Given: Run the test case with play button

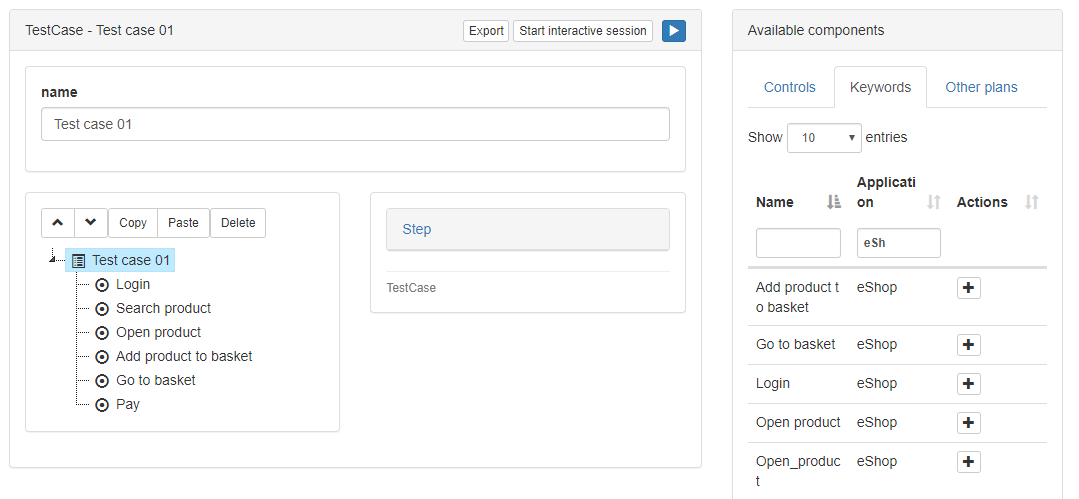Looking at the screenshot, I should point(674,31).
